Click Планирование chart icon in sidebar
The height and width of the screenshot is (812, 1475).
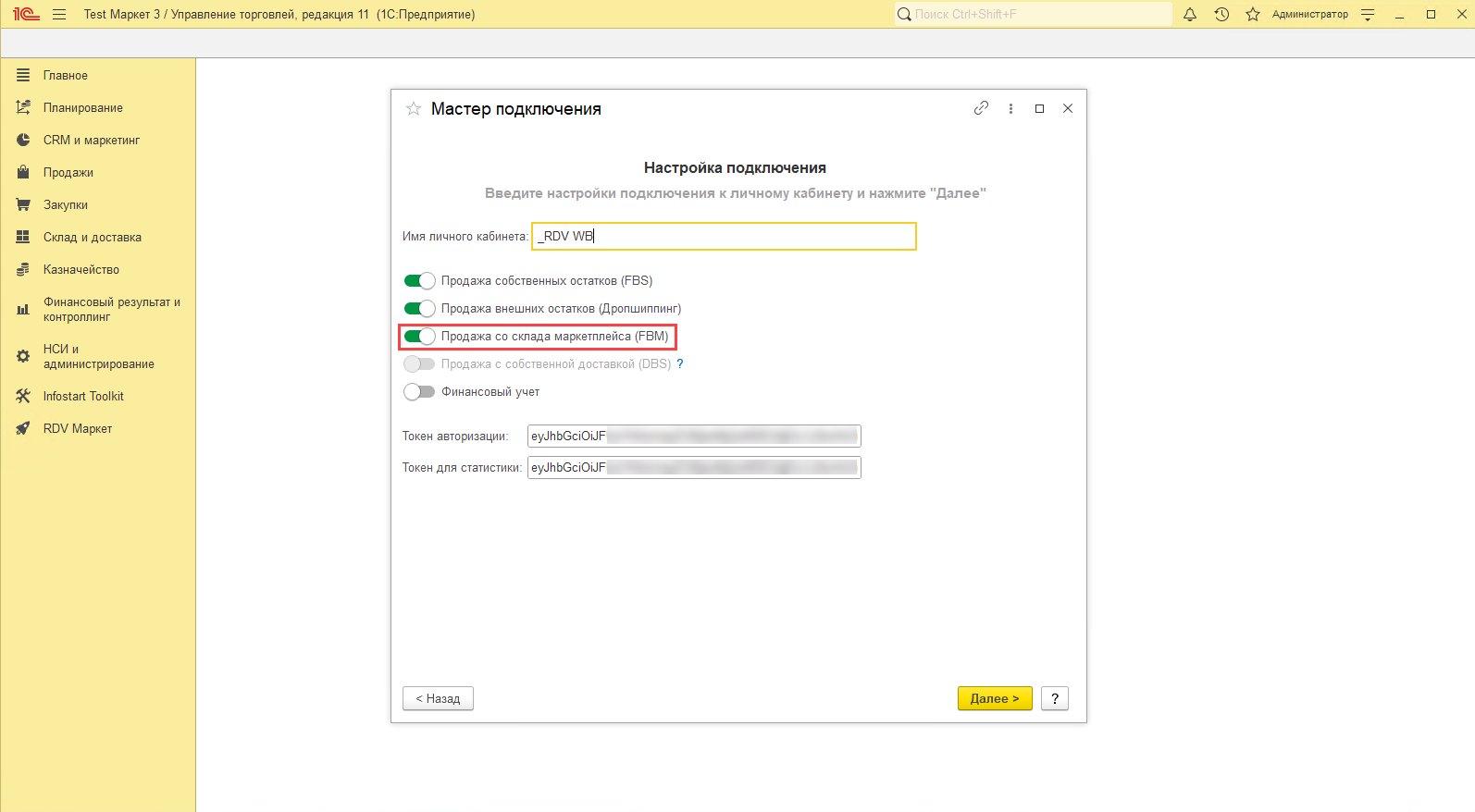pyautogui.click(x=23, y=107)
